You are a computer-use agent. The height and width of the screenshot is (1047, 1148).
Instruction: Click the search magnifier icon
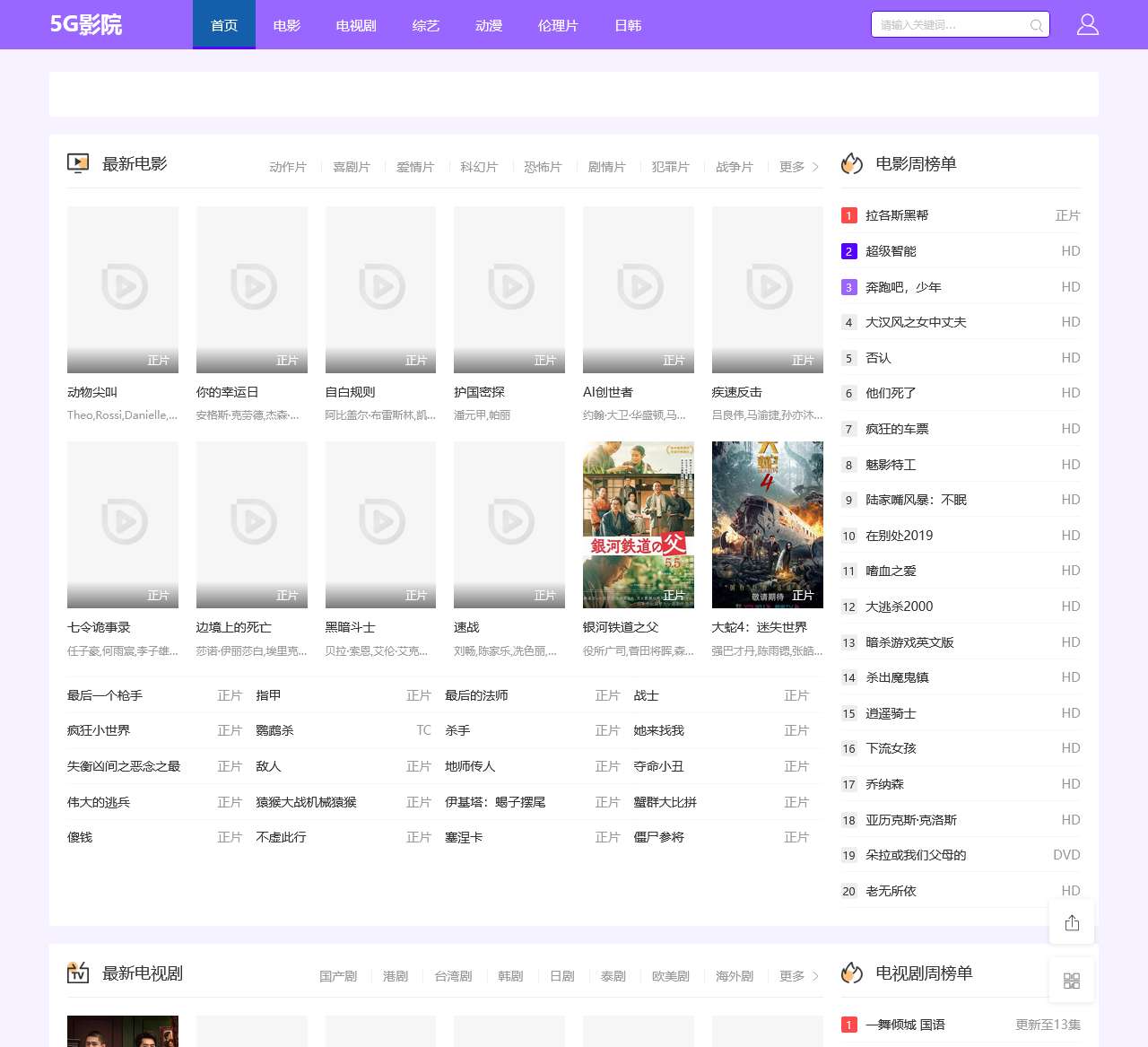point(1036,25)
